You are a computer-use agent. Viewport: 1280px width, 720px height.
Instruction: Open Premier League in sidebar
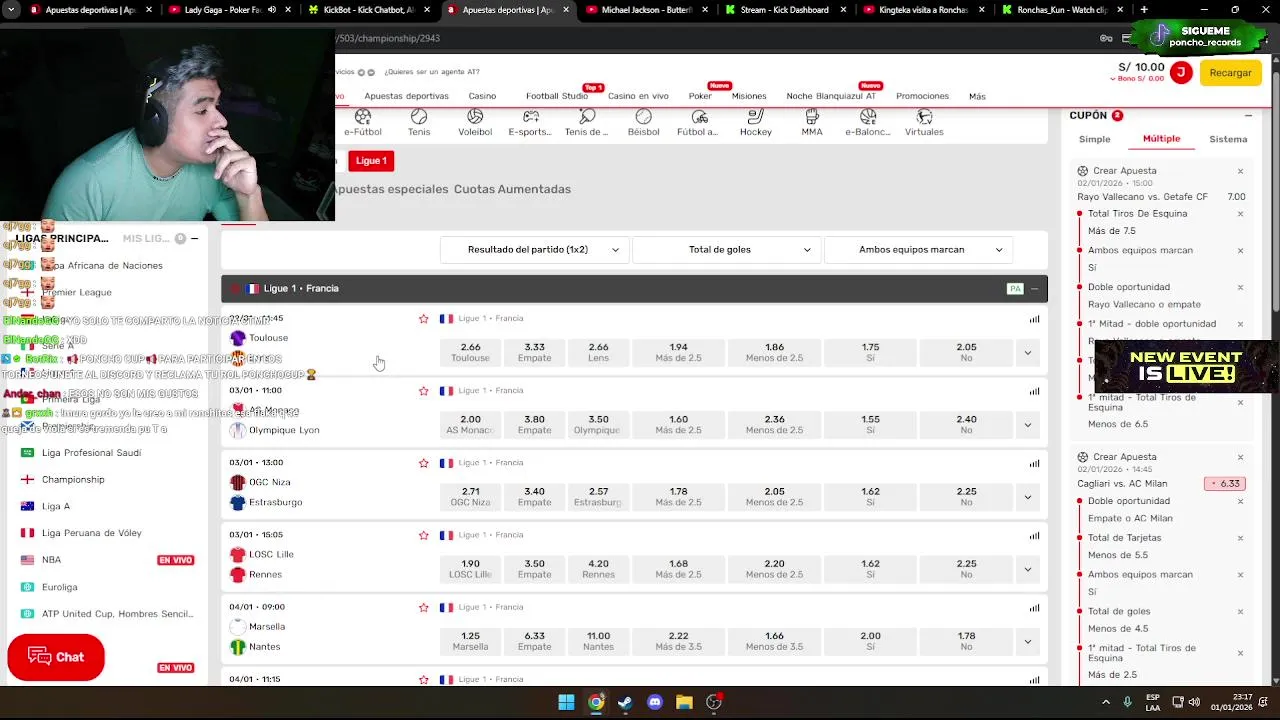click(77, 292)
